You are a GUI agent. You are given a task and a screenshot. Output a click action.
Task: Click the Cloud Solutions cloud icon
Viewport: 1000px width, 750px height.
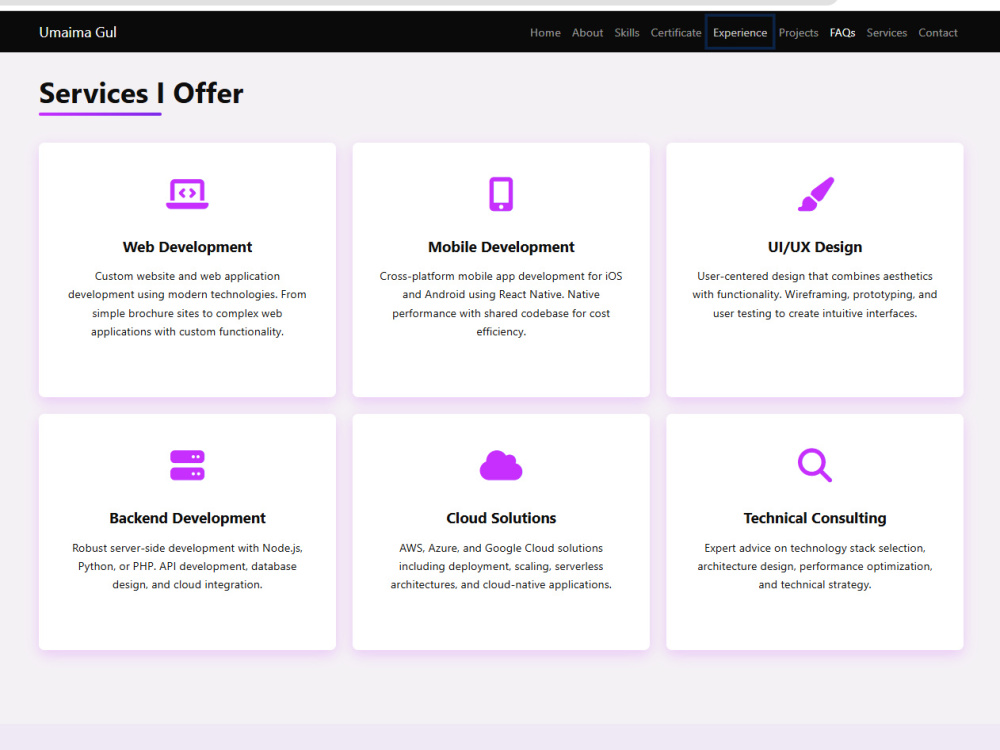[501, 465]
